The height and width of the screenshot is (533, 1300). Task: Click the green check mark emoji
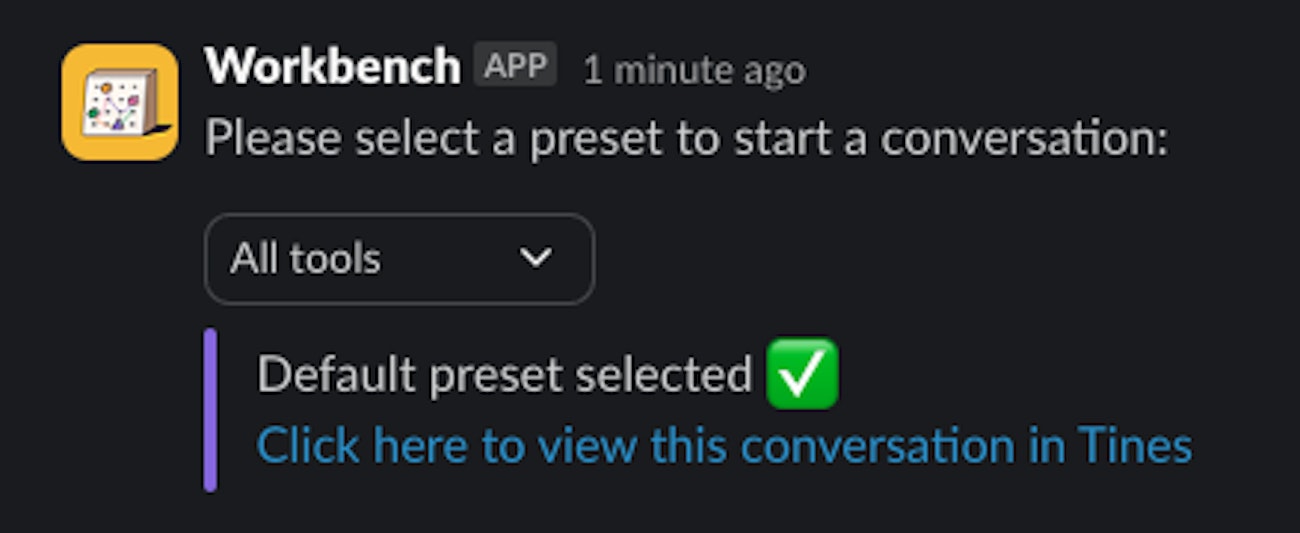click(x=802, y=374)
